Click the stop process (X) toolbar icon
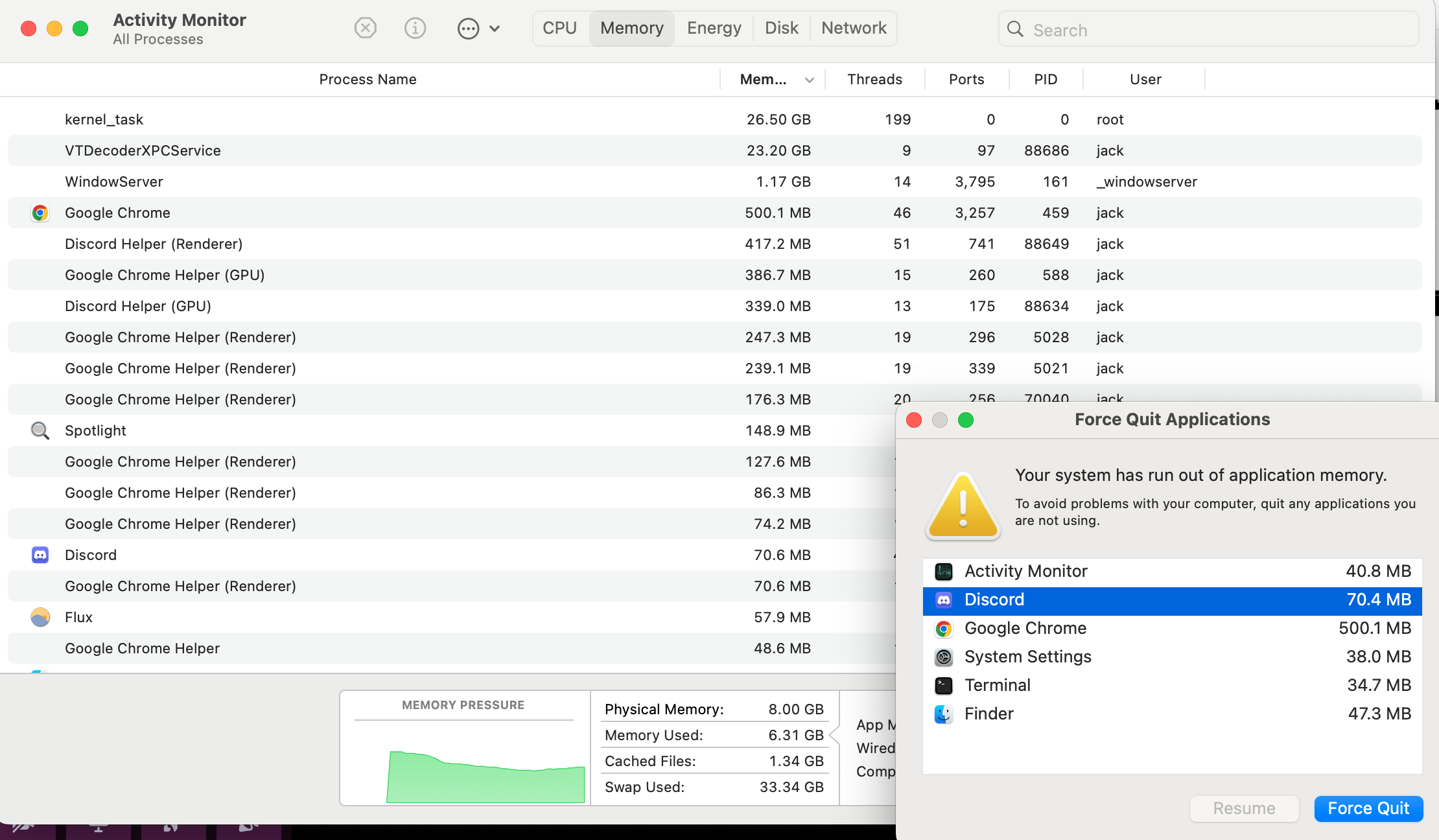 (366, 29)
